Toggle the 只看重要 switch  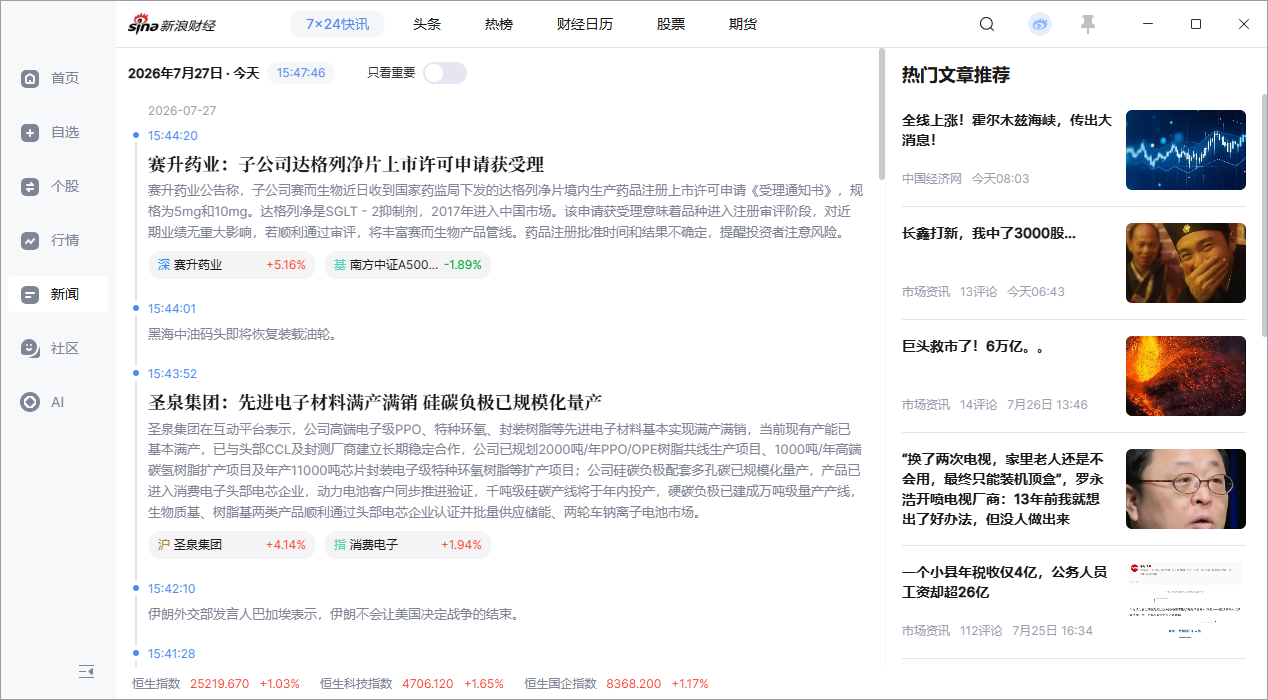[x=445, y=72]
